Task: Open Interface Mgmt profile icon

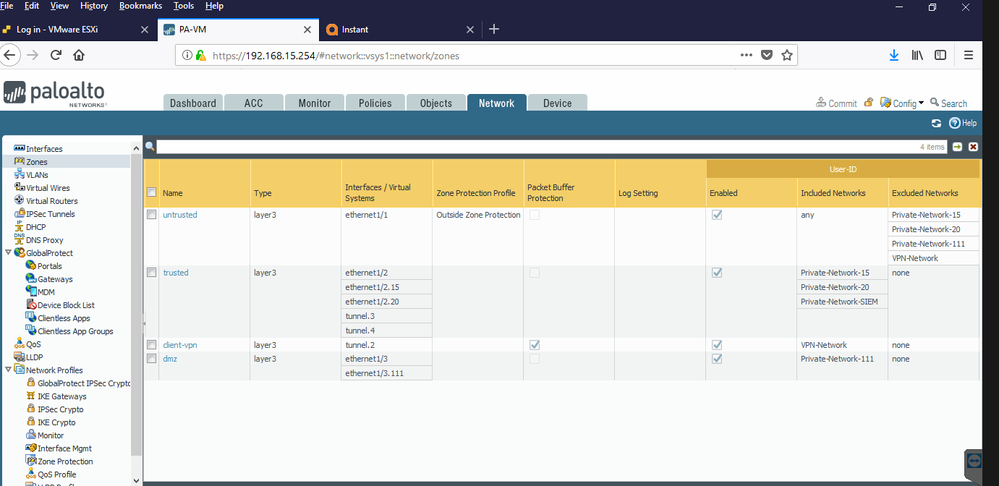Action: tap(31, 448)
